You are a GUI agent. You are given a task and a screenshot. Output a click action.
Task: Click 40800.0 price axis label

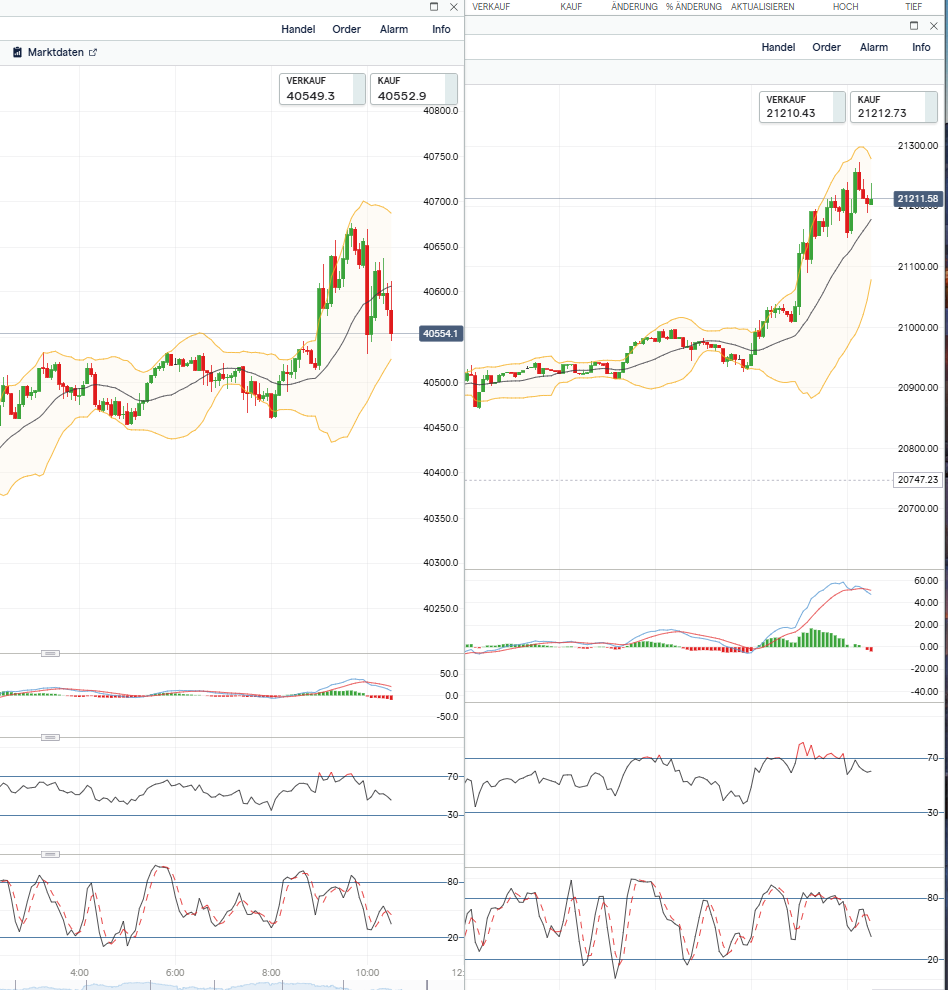[x=441, y=111]
